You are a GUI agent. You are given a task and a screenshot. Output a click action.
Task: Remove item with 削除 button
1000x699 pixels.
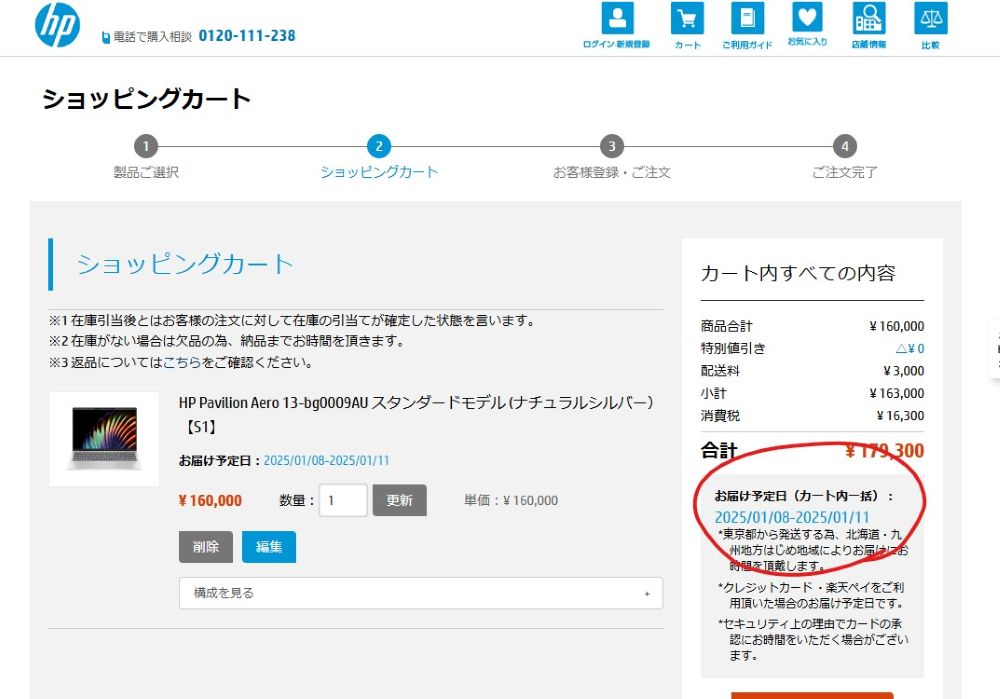(205, 547)
